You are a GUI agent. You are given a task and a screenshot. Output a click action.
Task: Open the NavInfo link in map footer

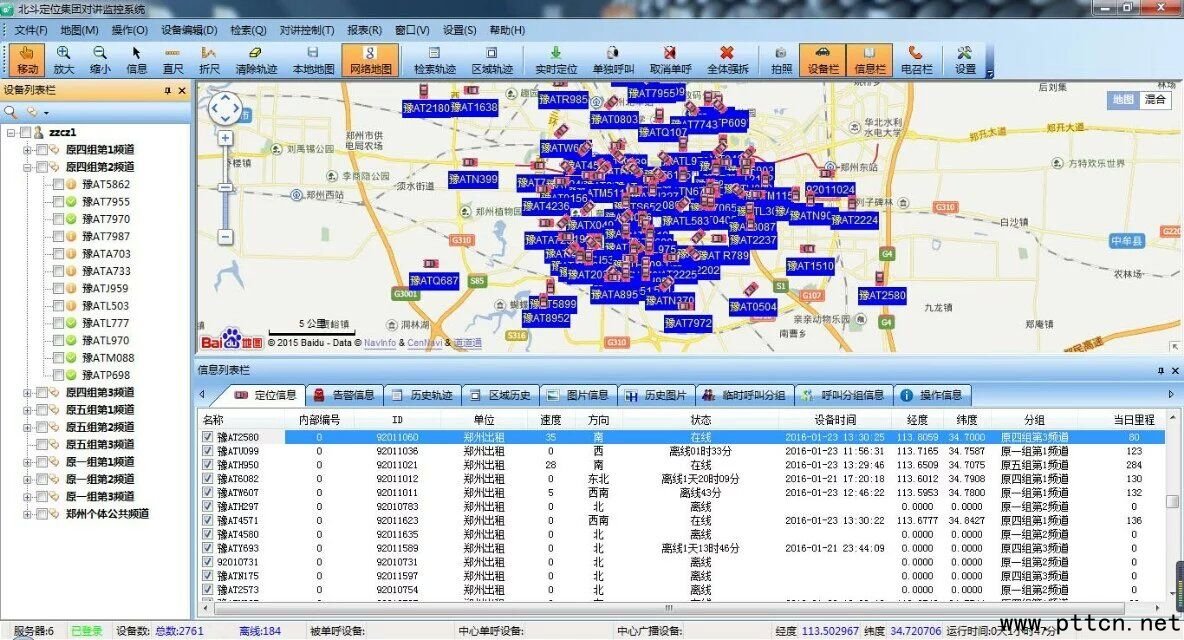click(x=379, y=343)
